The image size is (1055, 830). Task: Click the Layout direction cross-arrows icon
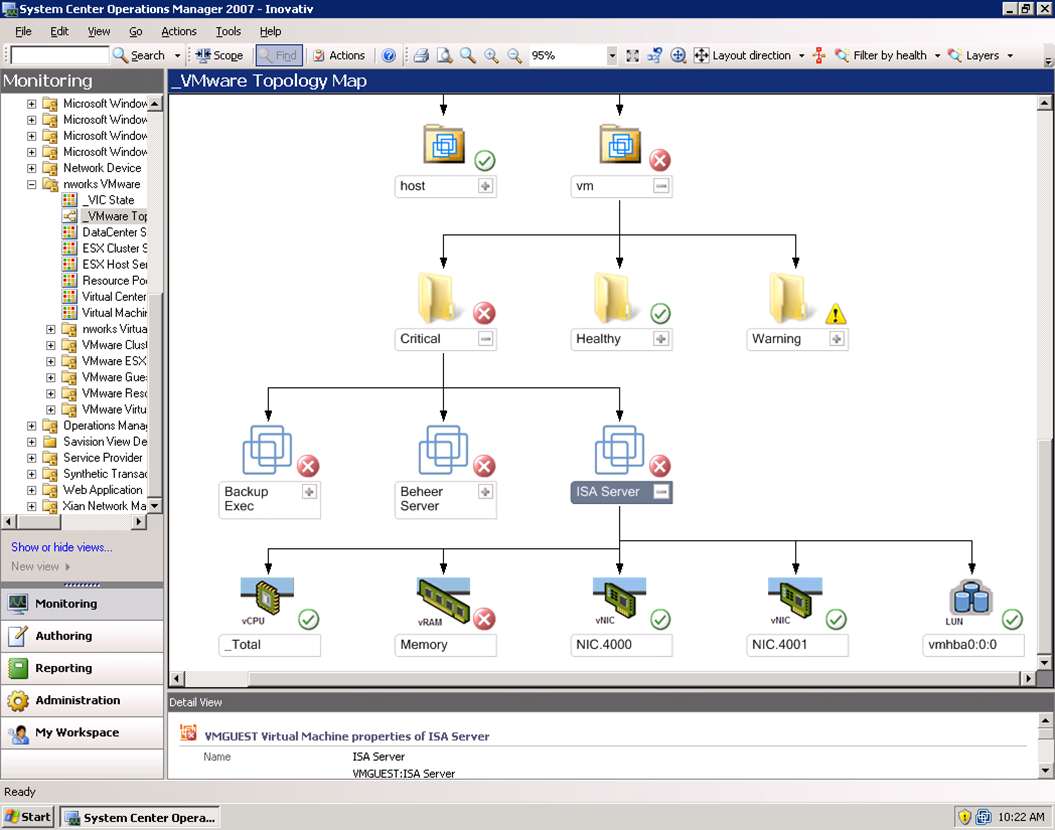coord(701,56)
